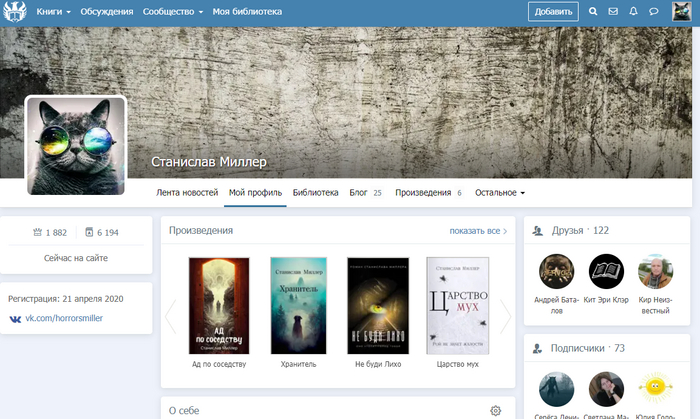The width and height of the screenshot is (700, 419).
Task: Click the cat profile picture
Action: click(x=76, y=146)
